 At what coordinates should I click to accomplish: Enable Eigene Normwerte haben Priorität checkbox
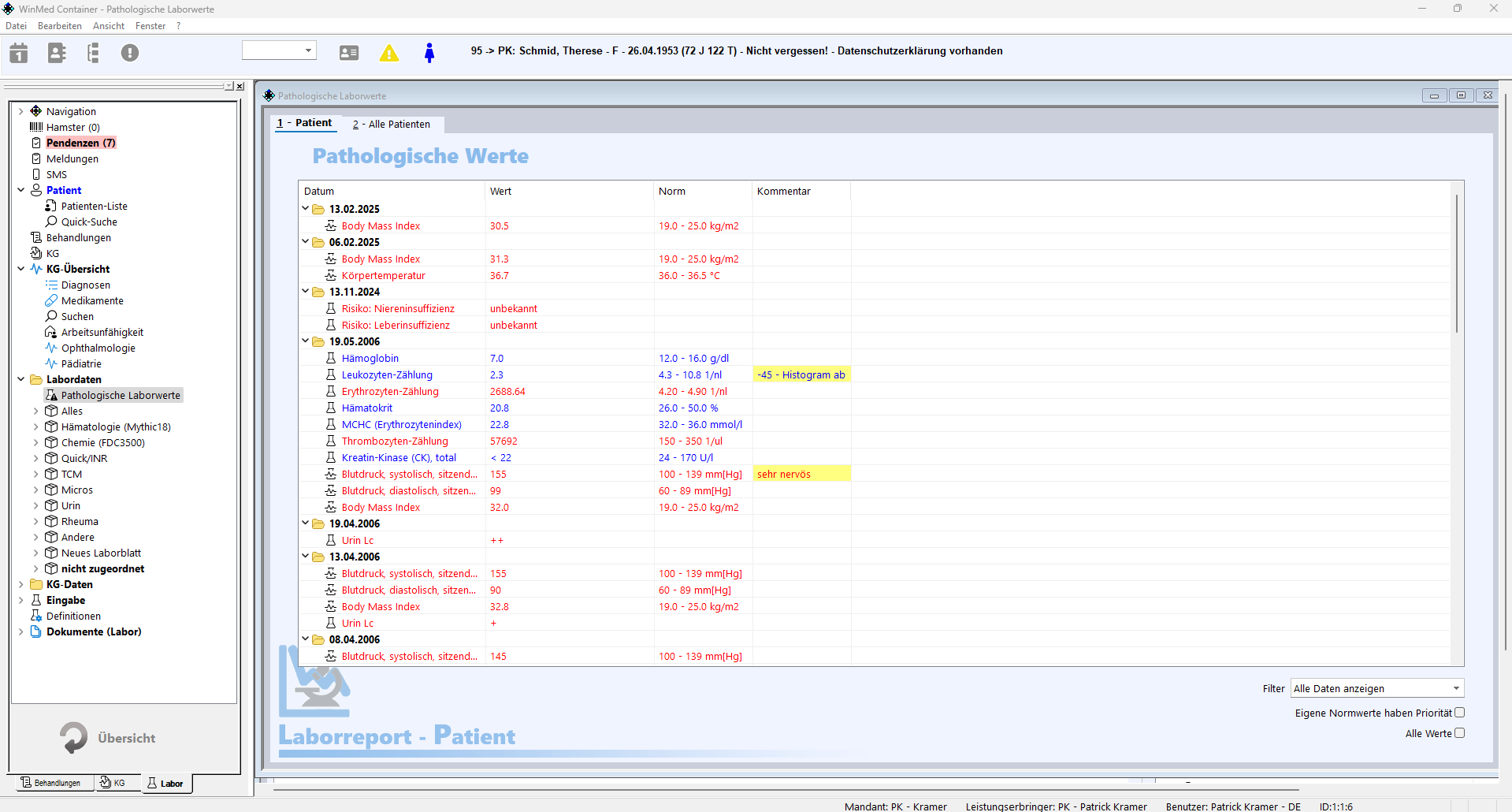(x=1459, y=713)
